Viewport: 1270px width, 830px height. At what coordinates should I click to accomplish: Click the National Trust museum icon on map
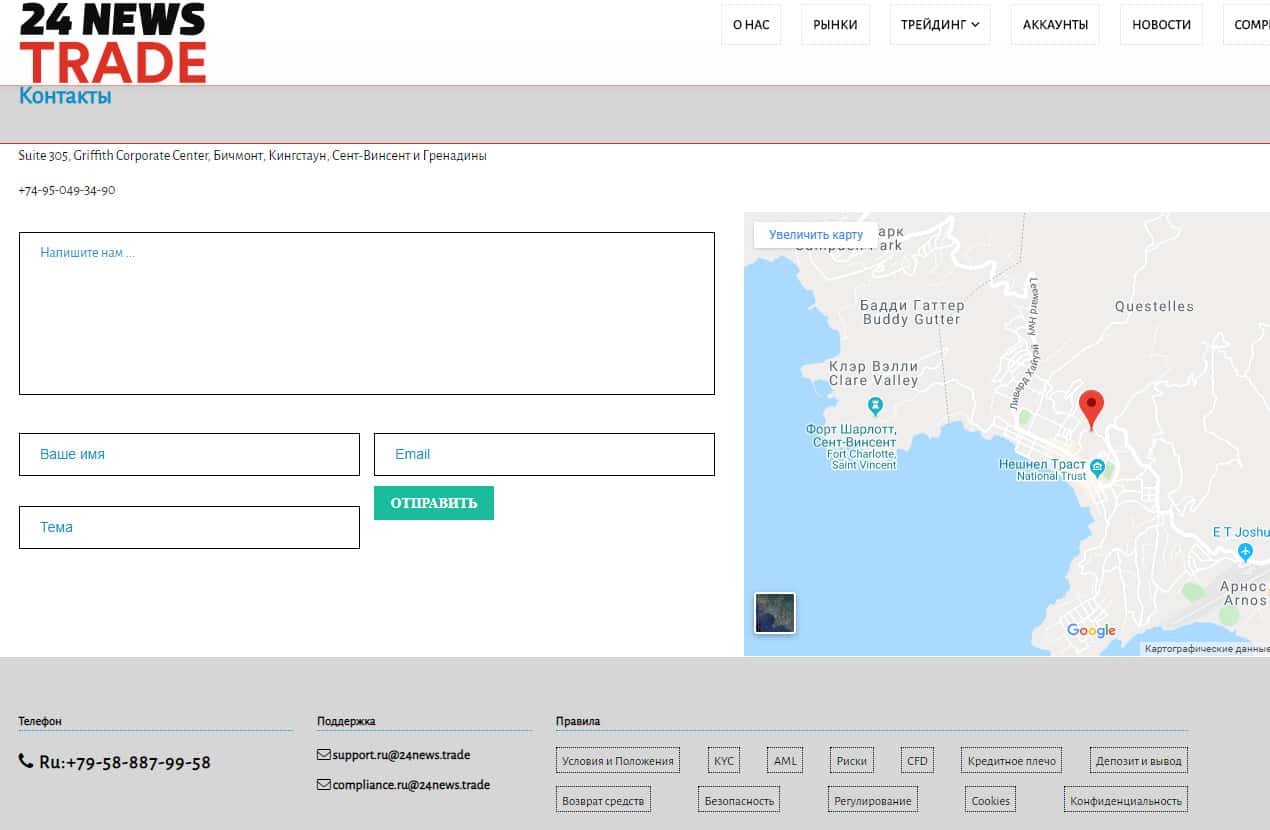(1097, 467)
